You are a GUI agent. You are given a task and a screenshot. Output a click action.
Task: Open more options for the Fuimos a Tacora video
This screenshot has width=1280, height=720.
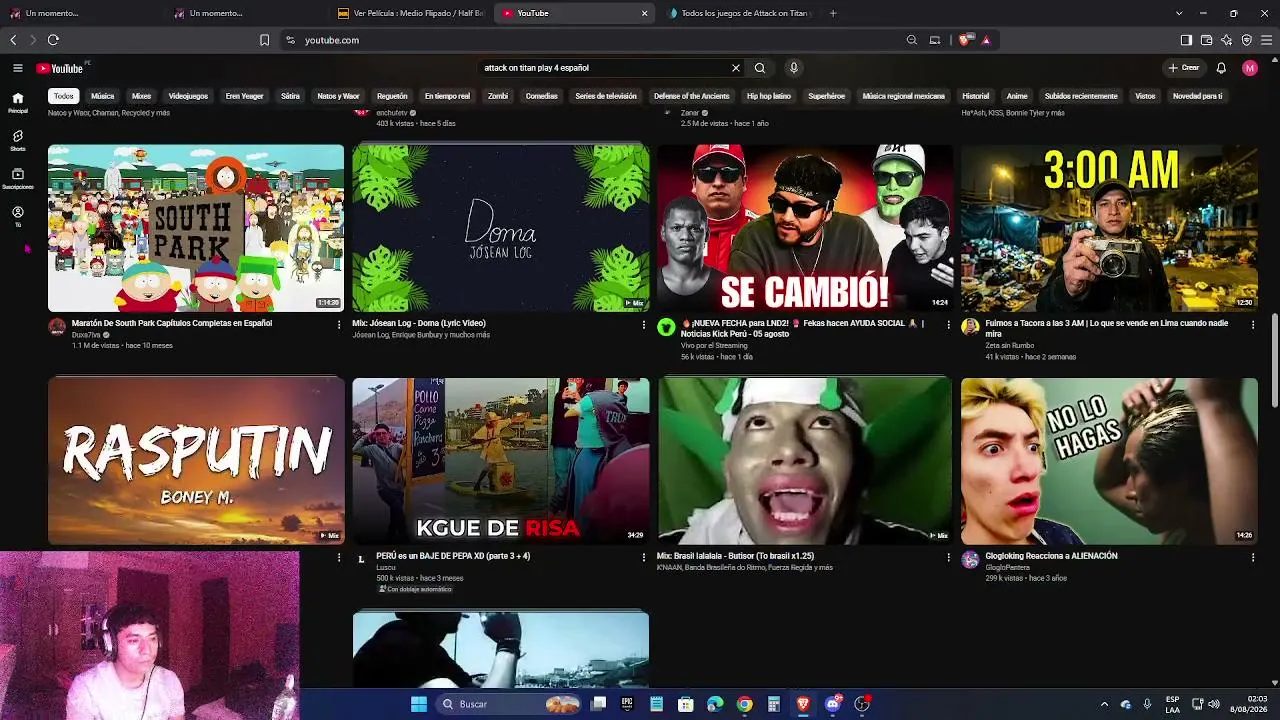pos(1253,324)
